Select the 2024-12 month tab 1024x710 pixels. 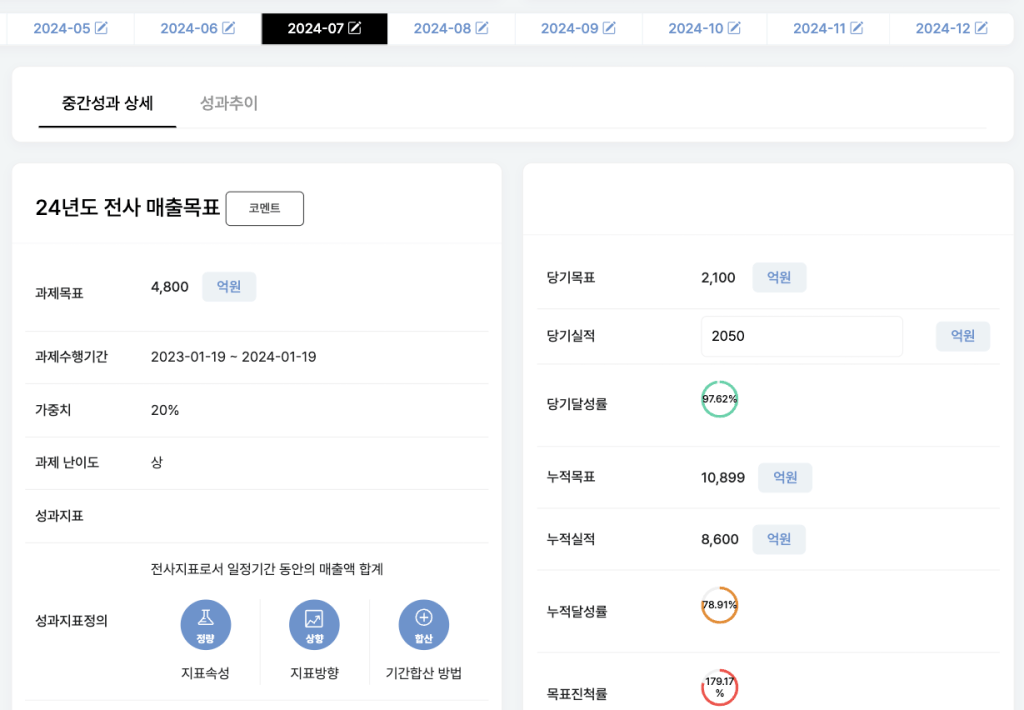tap(952, 29)
